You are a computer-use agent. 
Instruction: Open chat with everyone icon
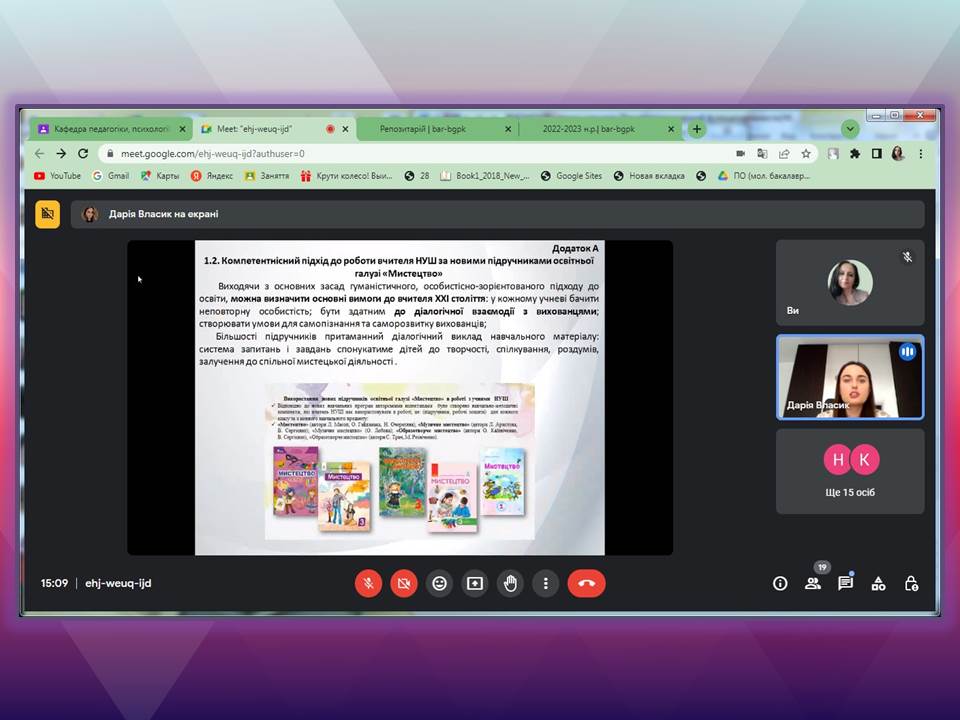point(846,583)
